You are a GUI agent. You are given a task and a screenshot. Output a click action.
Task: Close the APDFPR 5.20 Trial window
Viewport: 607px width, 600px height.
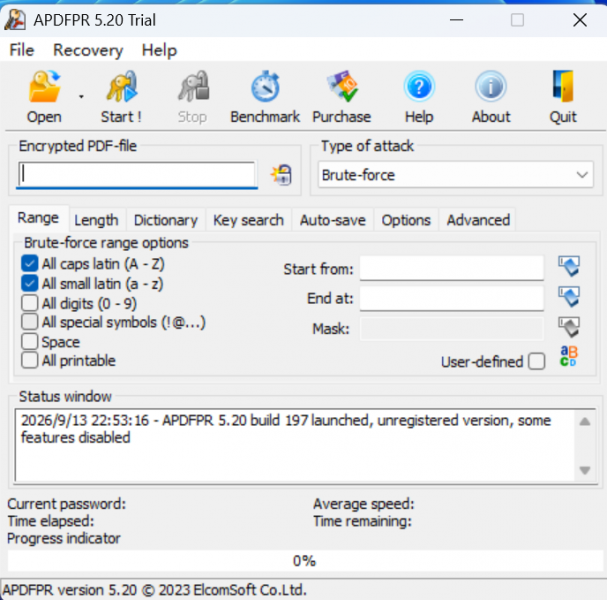[580, 20]
